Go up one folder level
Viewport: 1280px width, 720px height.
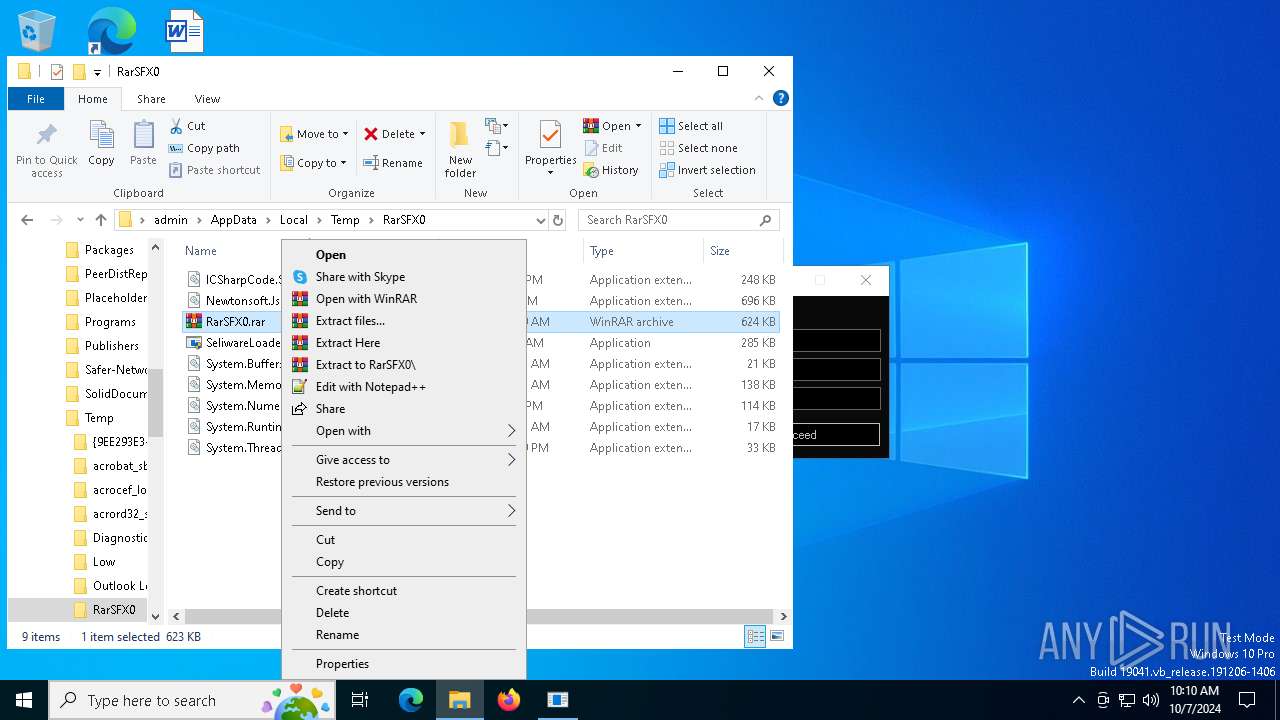pos(100,220)
